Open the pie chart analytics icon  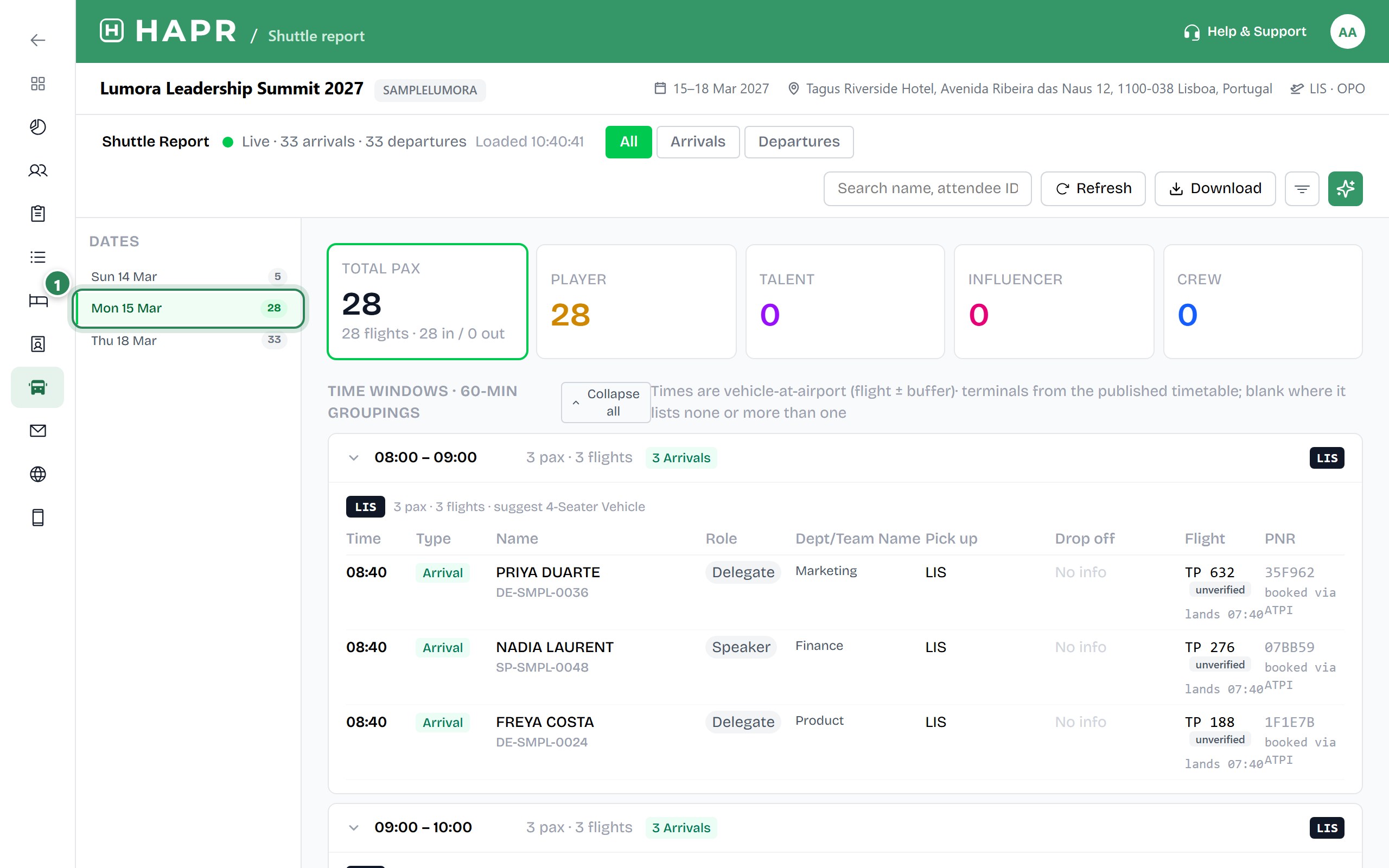(x=38, y=127)
